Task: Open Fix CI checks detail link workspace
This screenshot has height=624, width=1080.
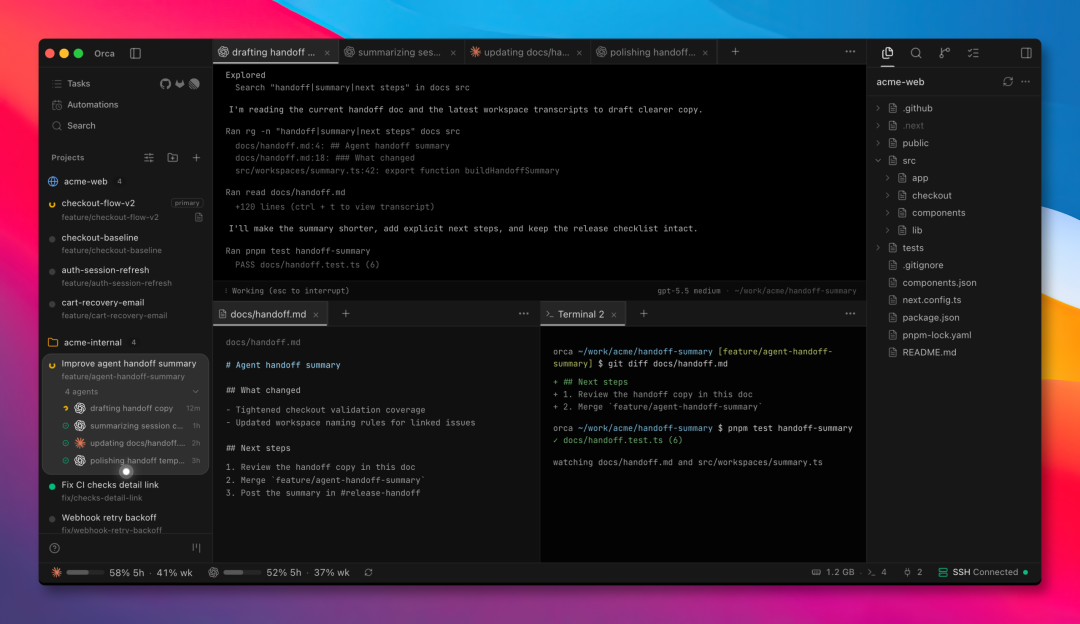Action: [x=126, y=490]
